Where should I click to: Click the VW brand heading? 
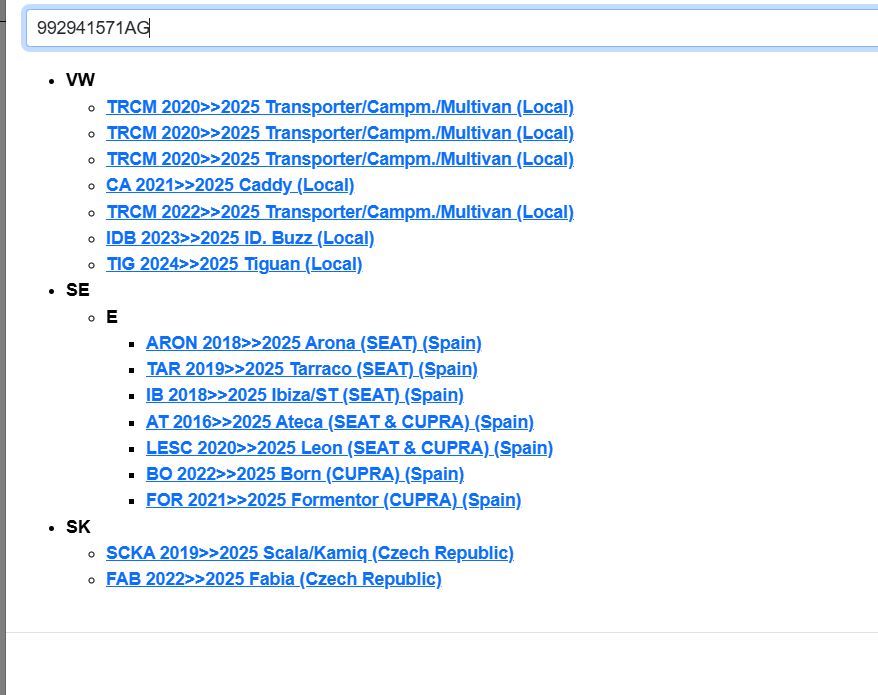[80, 80]
